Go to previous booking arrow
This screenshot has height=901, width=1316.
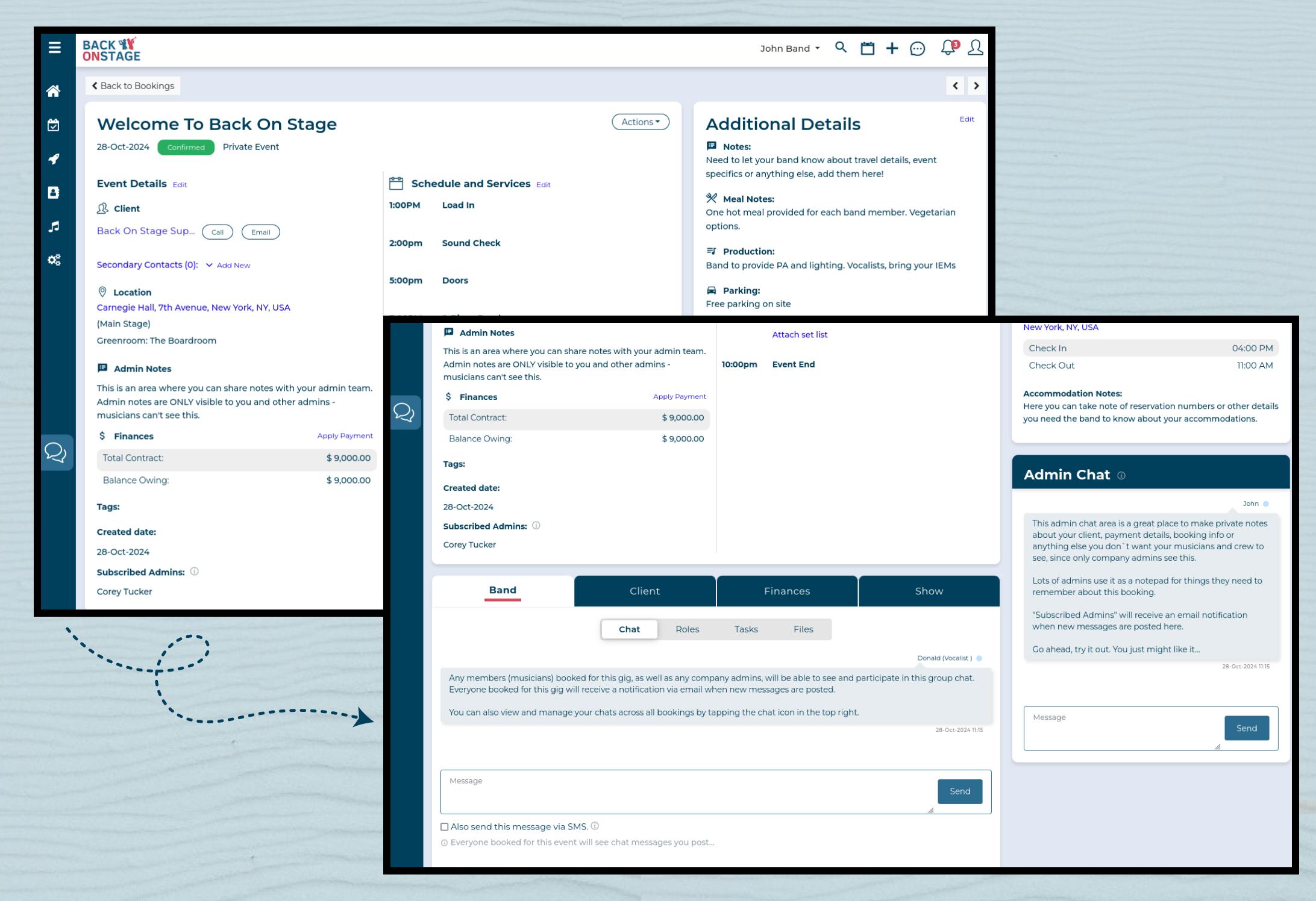click(x=955, y=86)
